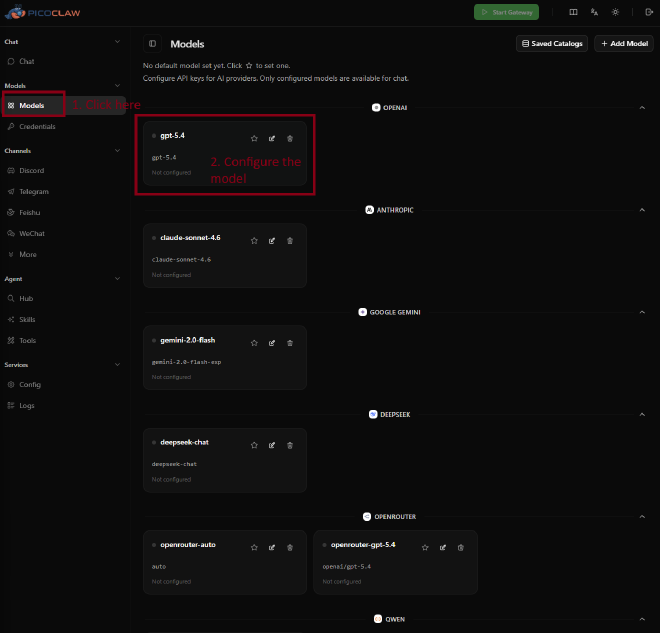Open the Tools page
Screen dimensions: 660x633
63,340
